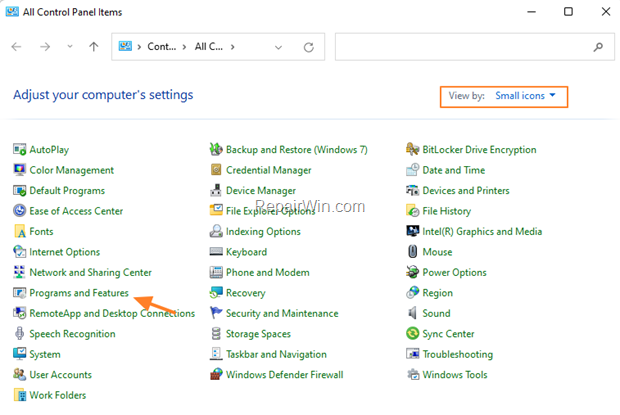The width and height of the screenshot is (620, 415).
Task: Click the System computer icon
Action: coord(19,354)
